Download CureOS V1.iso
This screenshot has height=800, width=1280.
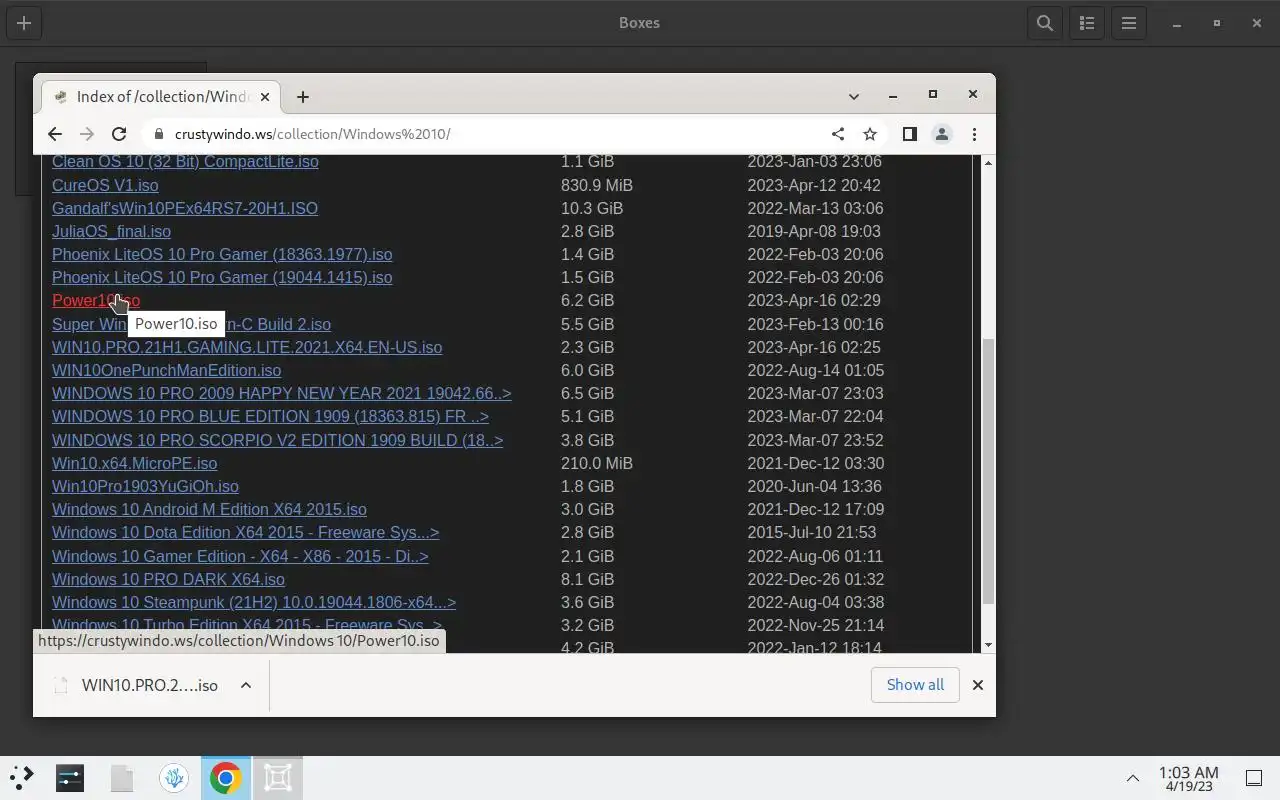(x=105, y=185)
